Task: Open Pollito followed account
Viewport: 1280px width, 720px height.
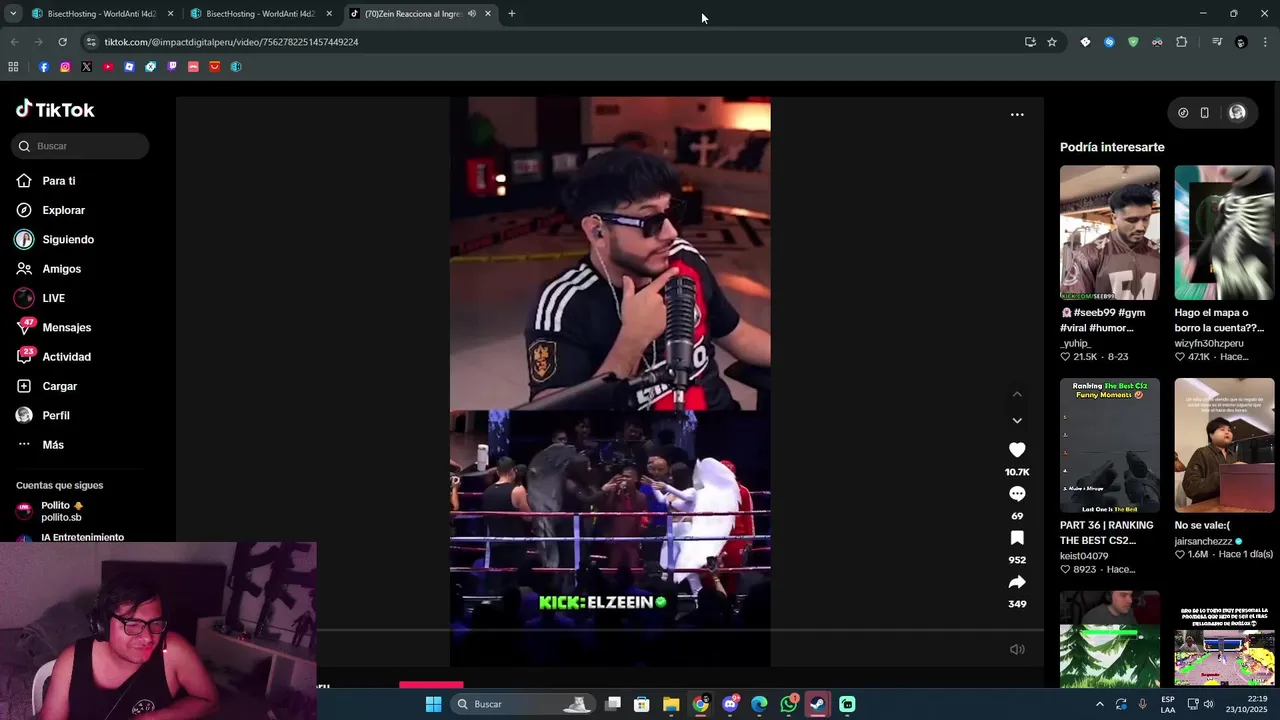Action: click(x=62, y=511)
